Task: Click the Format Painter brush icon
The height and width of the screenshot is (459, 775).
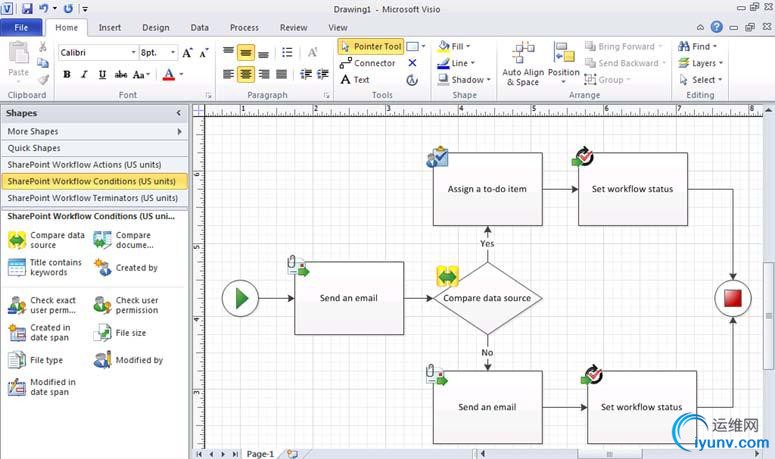Action: (x=43, y=79)
